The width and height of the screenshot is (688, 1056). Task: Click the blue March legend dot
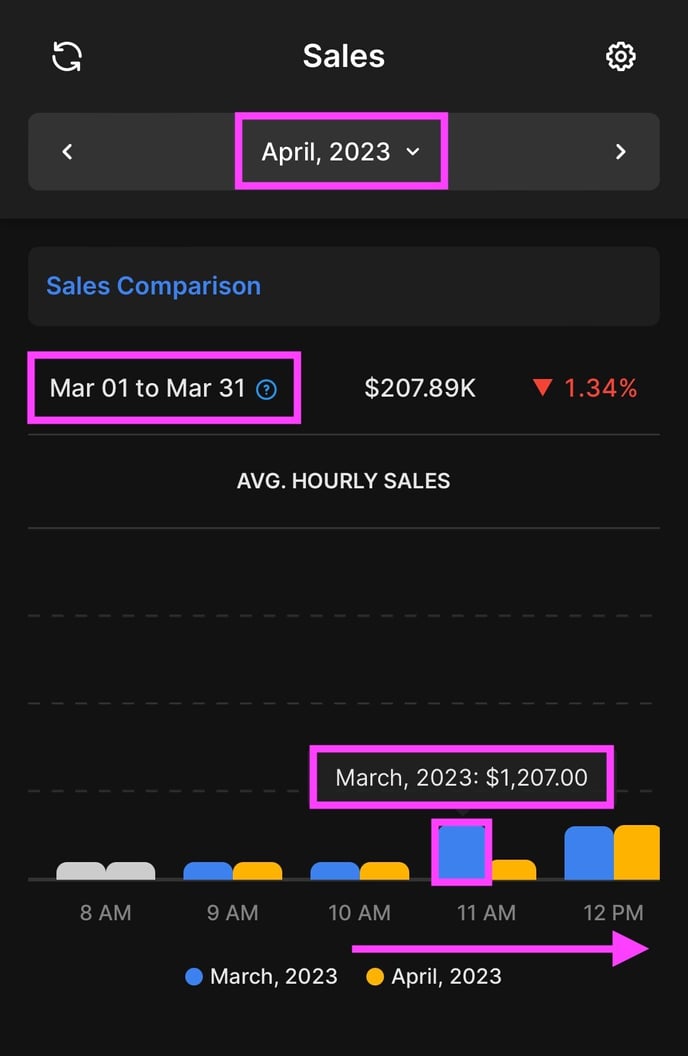194,977
